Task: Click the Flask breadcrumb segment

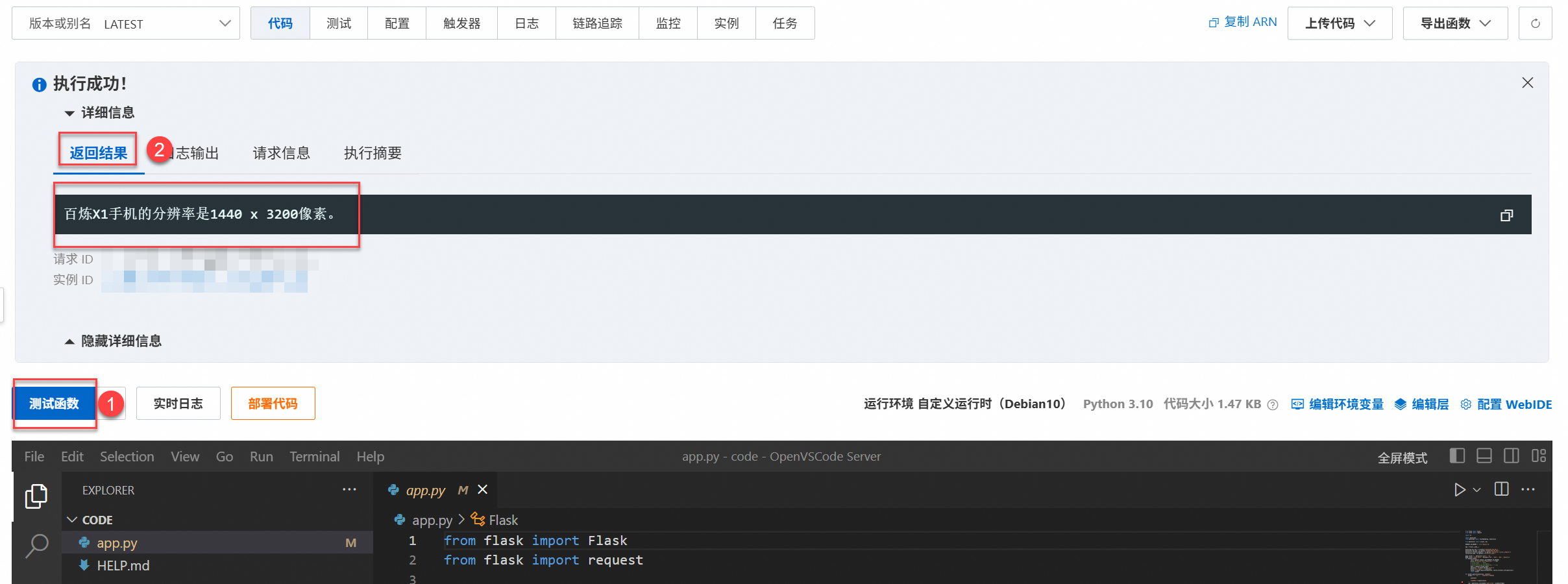Action: pyautogui.click(x=503, y=520)
